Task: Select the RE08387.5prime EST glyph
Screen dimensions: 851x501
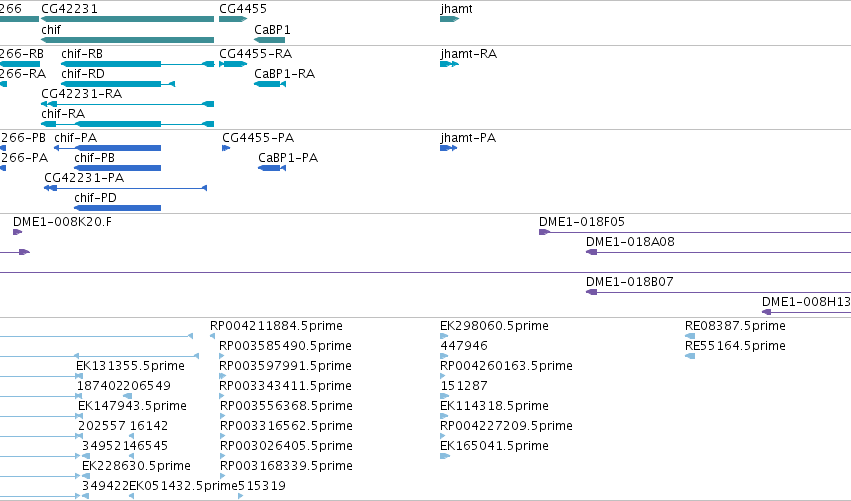Action: click(x=690, y=336)
